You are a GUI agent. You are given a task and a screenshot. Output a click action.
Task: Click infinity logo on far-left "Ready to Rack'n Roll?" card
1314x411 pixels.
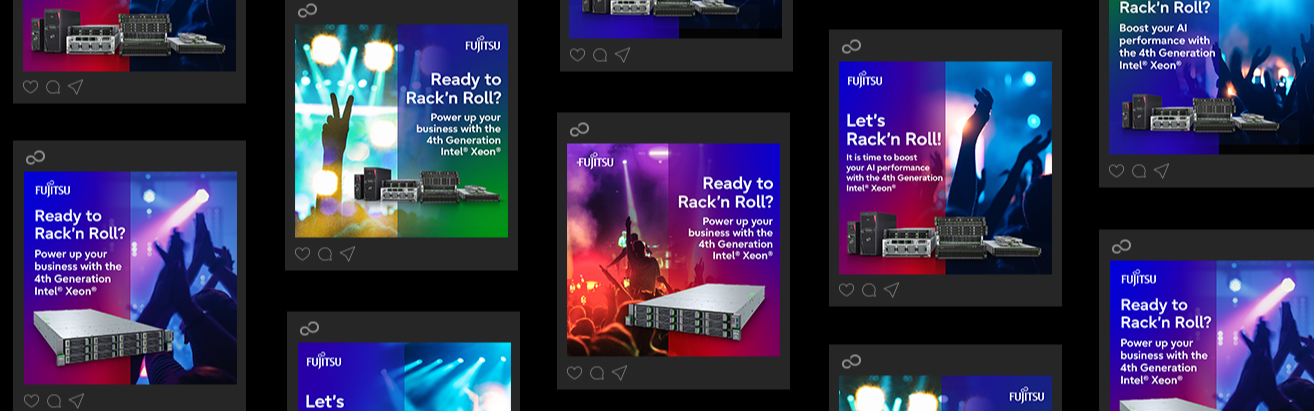click(x=35, y=157)
